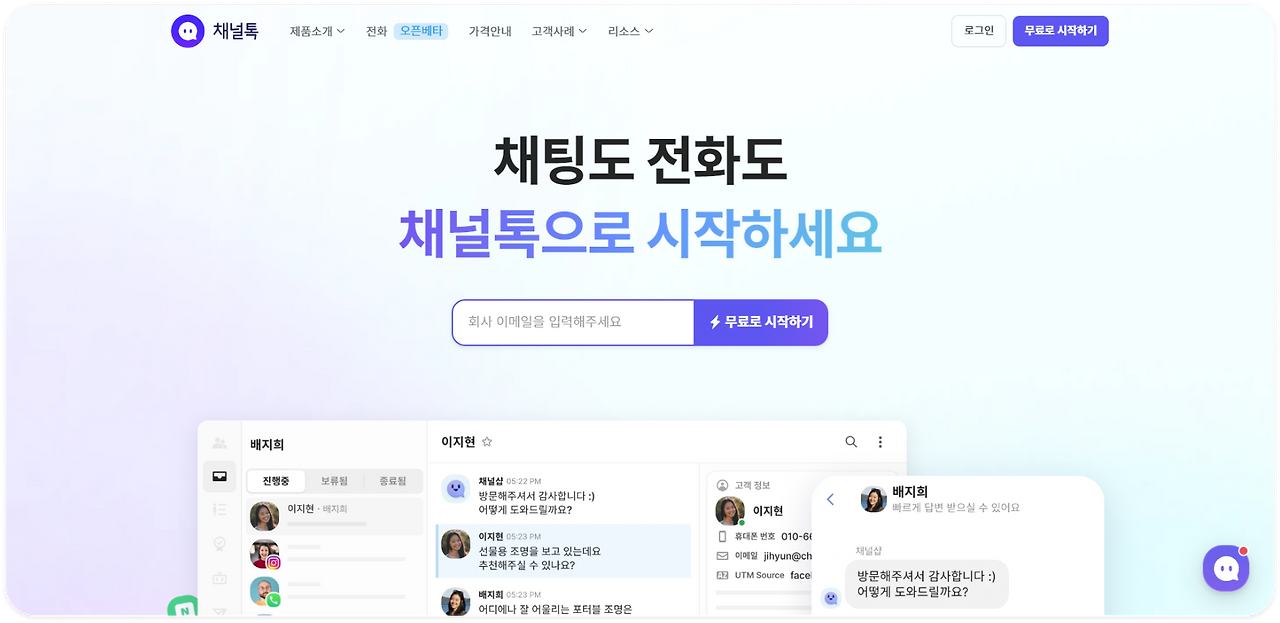
Task: Open the 가격안내 menu item
Action: pos(490,31)
